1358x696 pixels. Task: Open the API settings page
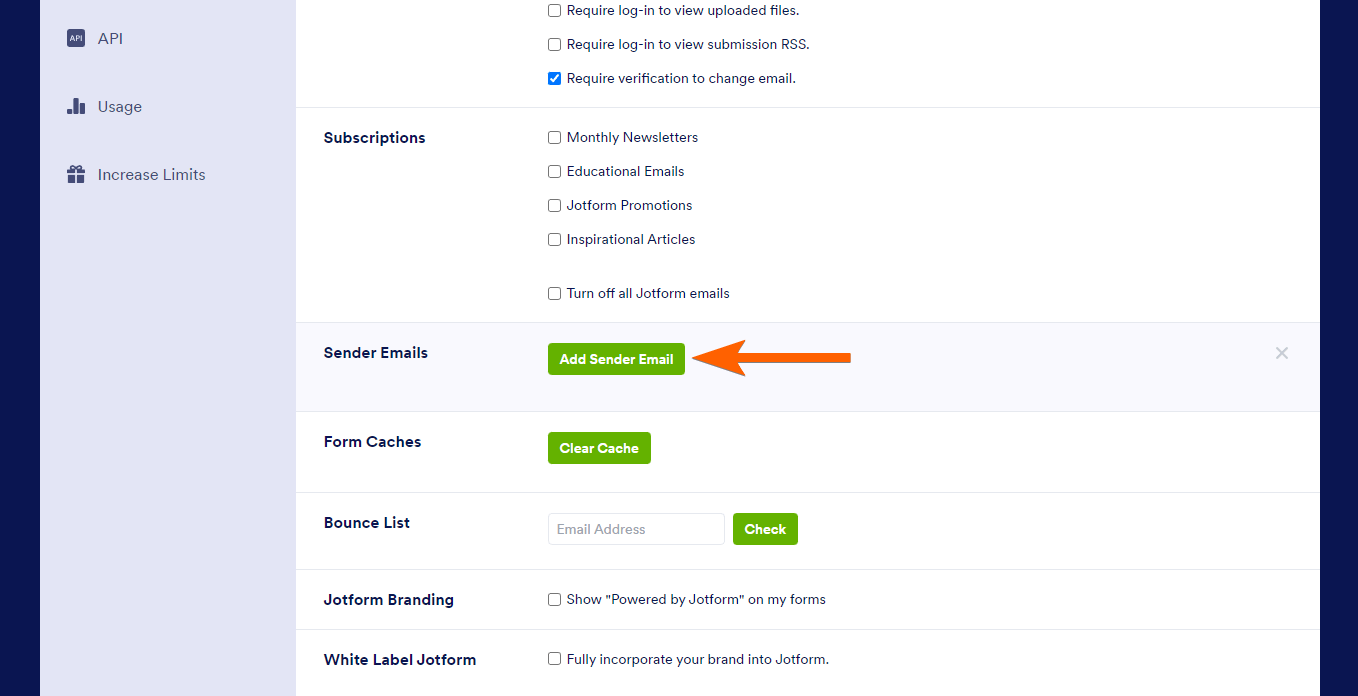click(110, 39)
